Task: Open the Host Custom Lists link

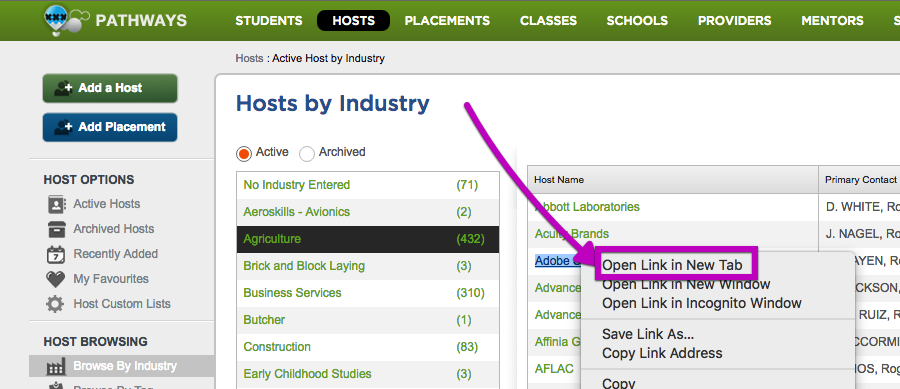Action: [x=122, y=304]
